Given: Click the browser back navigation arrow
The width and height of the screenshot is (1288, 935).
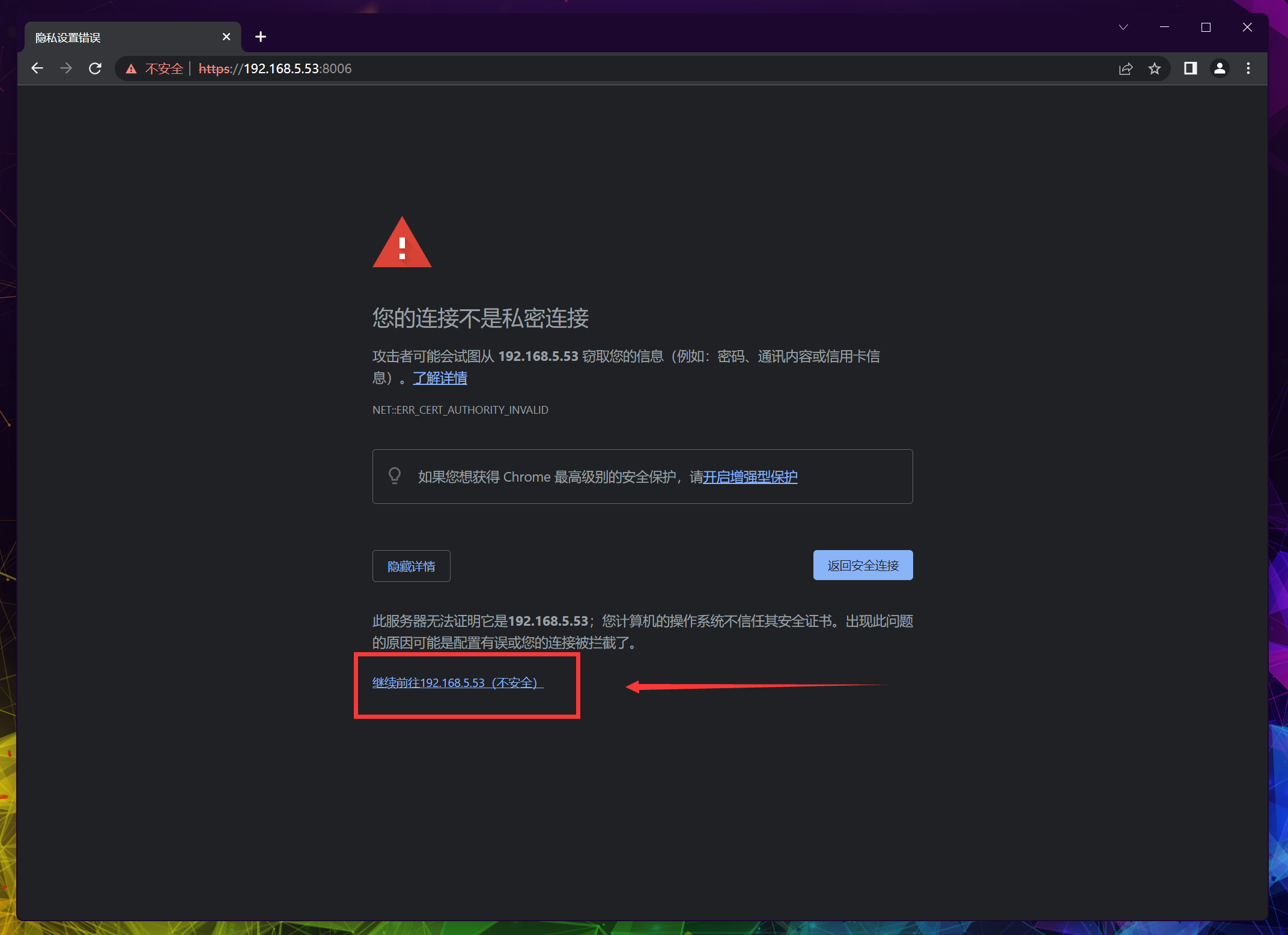Looking at the screenshot, I should pyautogui.click(x=37, y=68).
